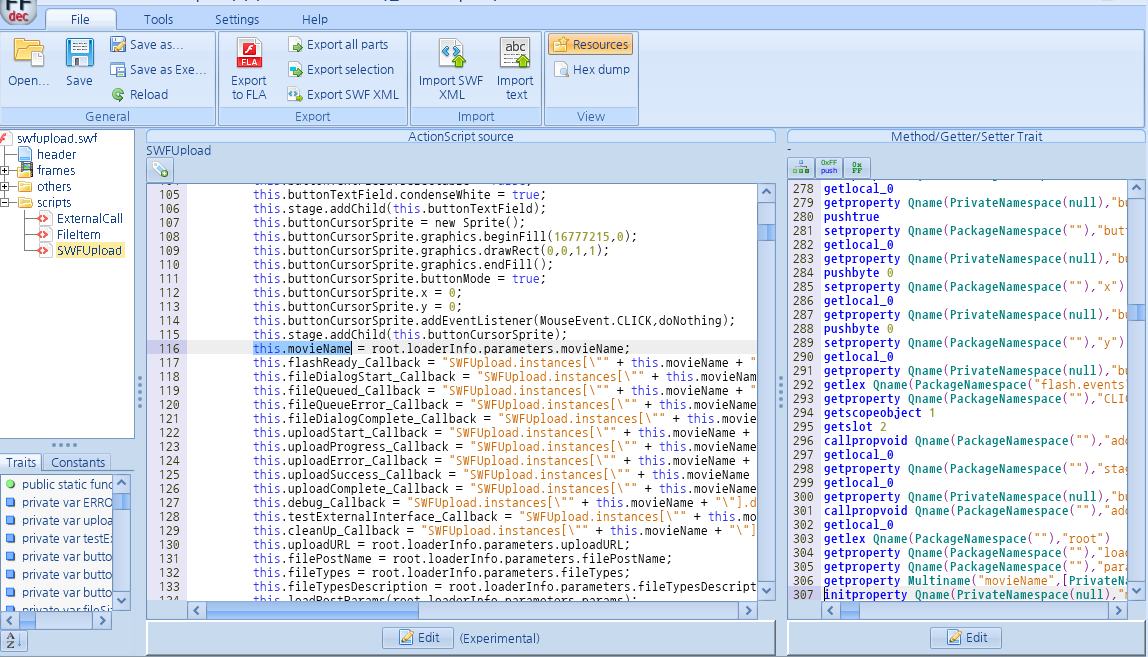Open the Tools ribbon tab

click(x=158, y=19)
